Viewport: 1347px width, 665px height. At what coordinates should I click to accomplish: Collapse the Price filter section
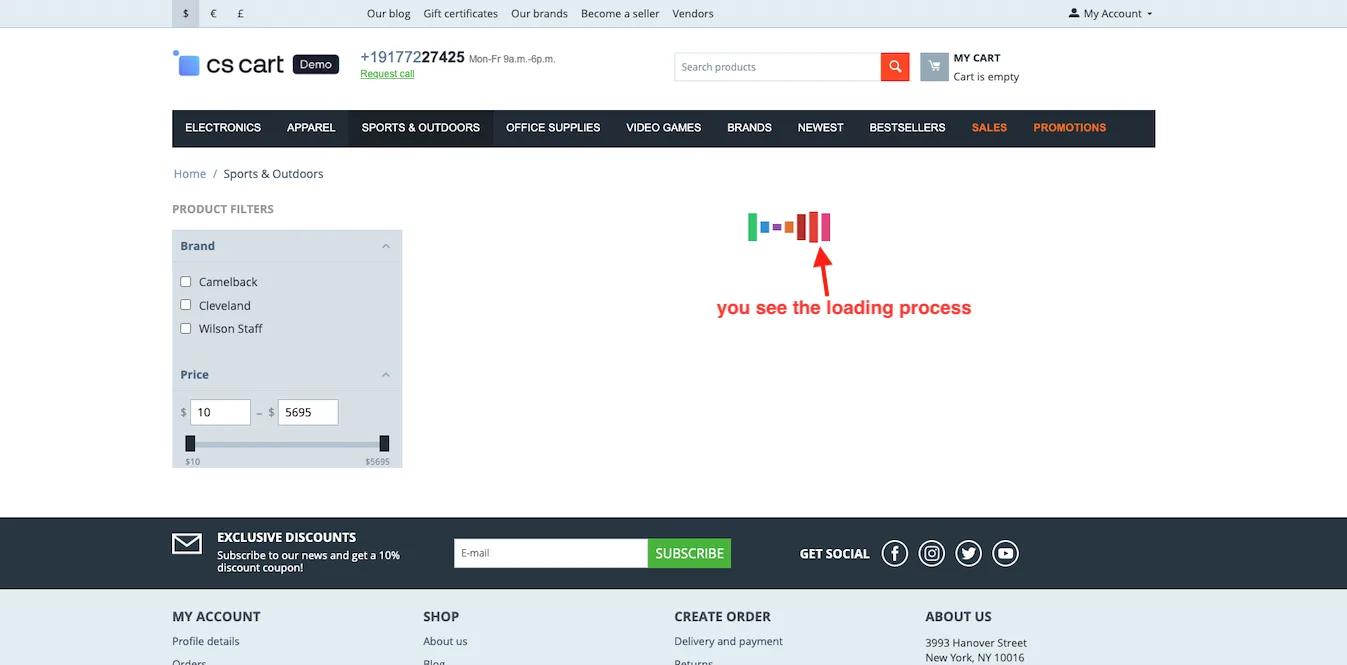click(x=386, y=375)
